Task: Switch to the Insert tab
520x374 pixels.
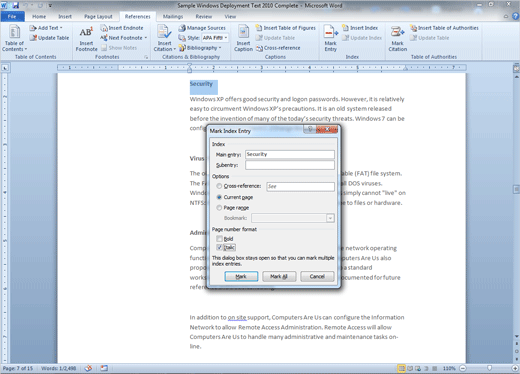Action: [x=65, y=16]
